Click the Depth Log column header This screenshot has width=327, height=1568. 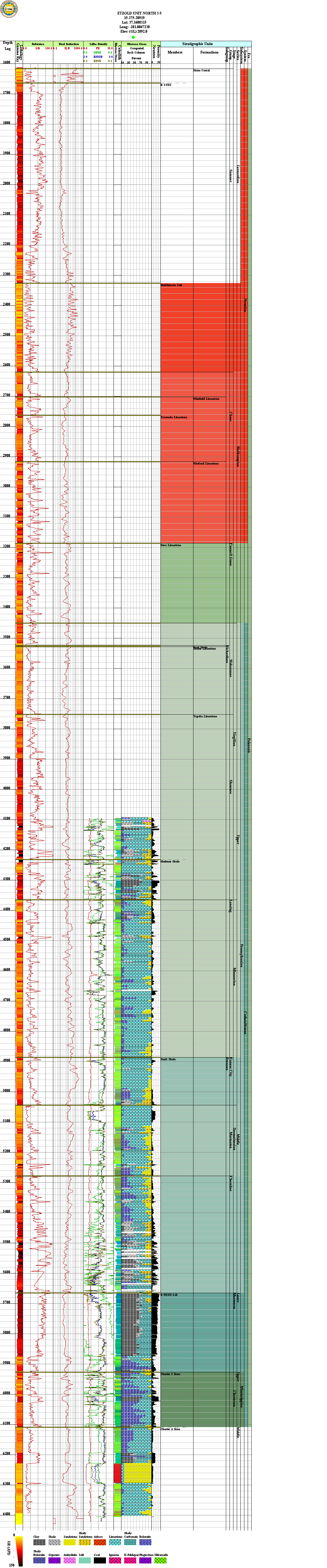pyautogui.click(x=7, y=46)
